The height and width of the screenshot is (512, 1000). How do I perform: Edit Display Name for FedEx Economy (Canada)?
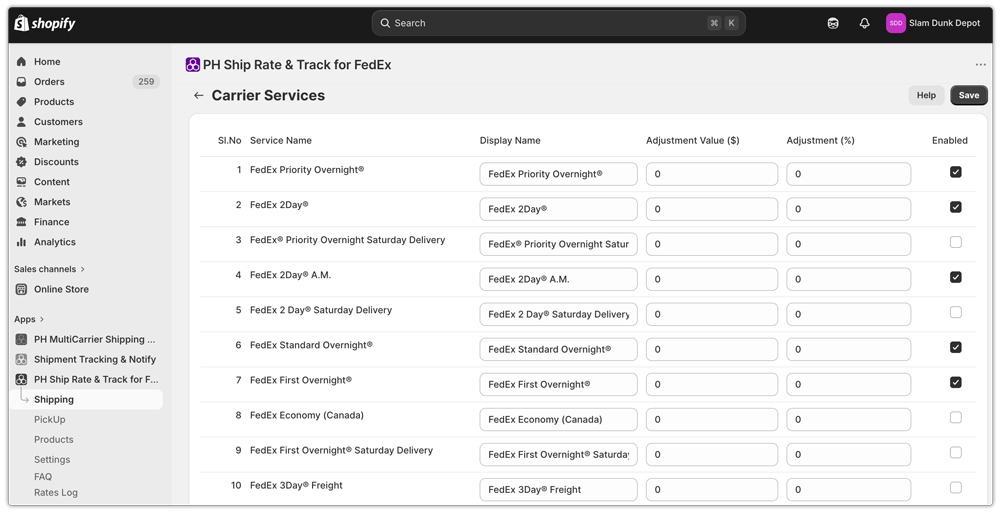pos(558,420)
